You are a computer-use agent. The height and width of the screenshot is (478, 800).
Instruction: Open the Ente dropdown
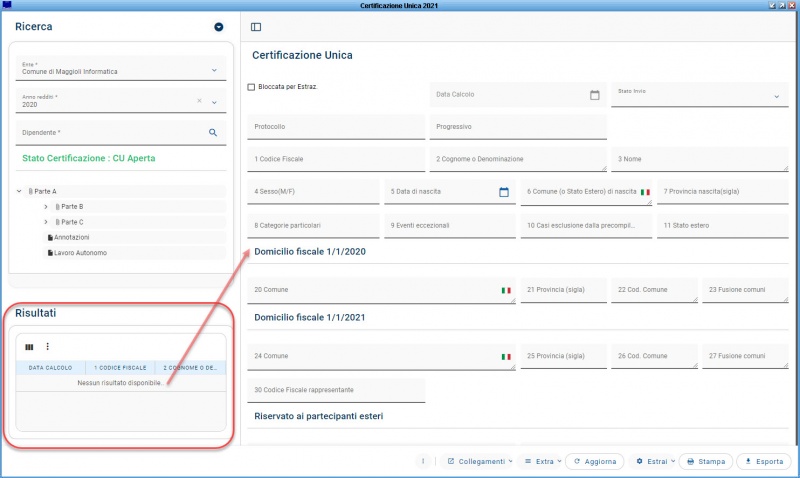[214, 70]
